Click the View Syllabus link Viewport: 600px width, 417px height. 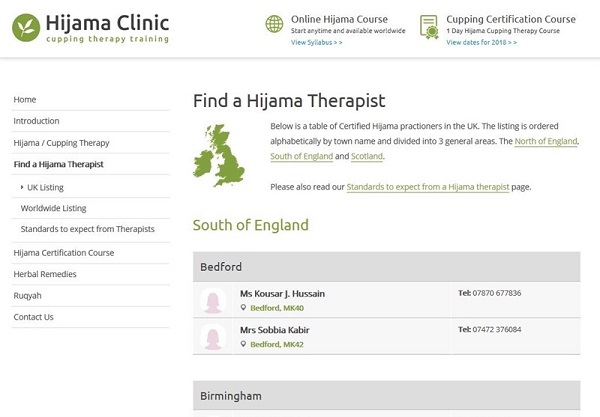pos(316,43)
